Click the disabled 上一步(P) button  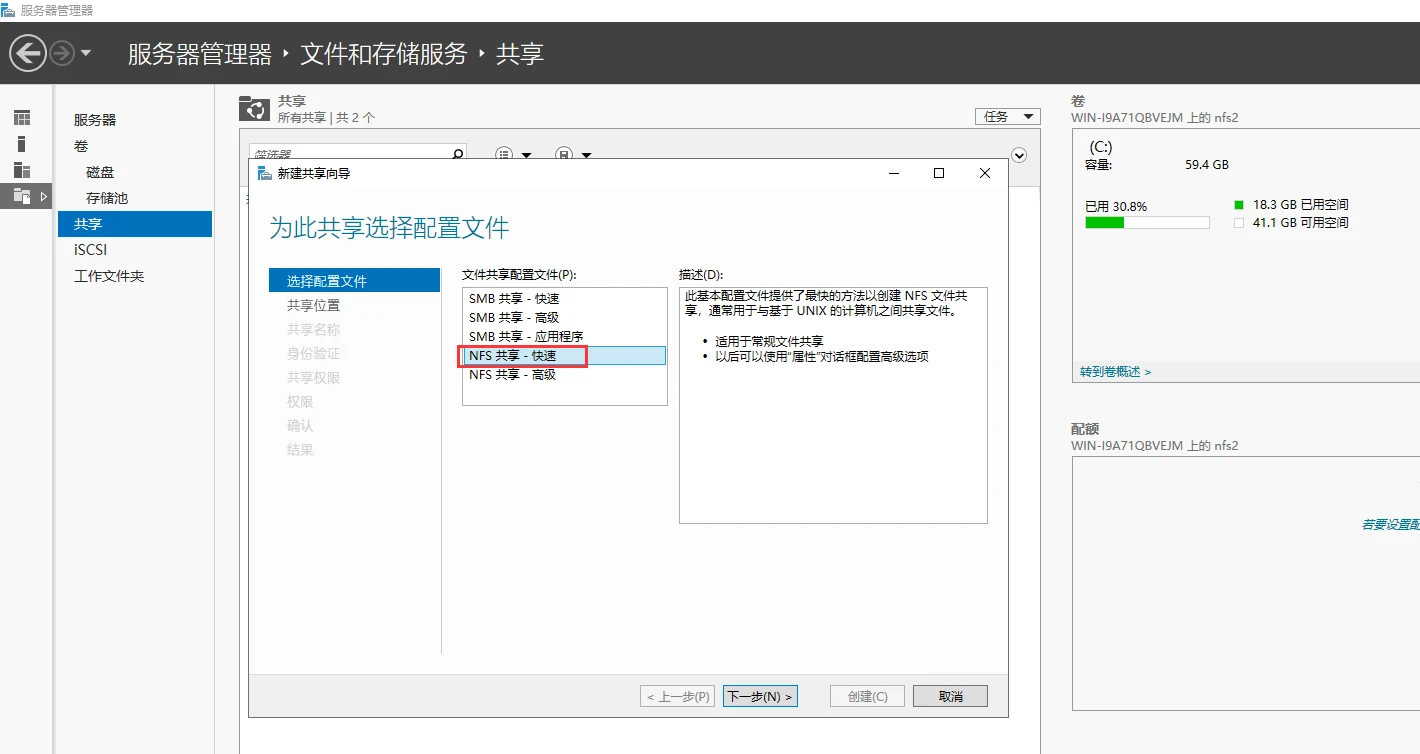click(678, 696)
